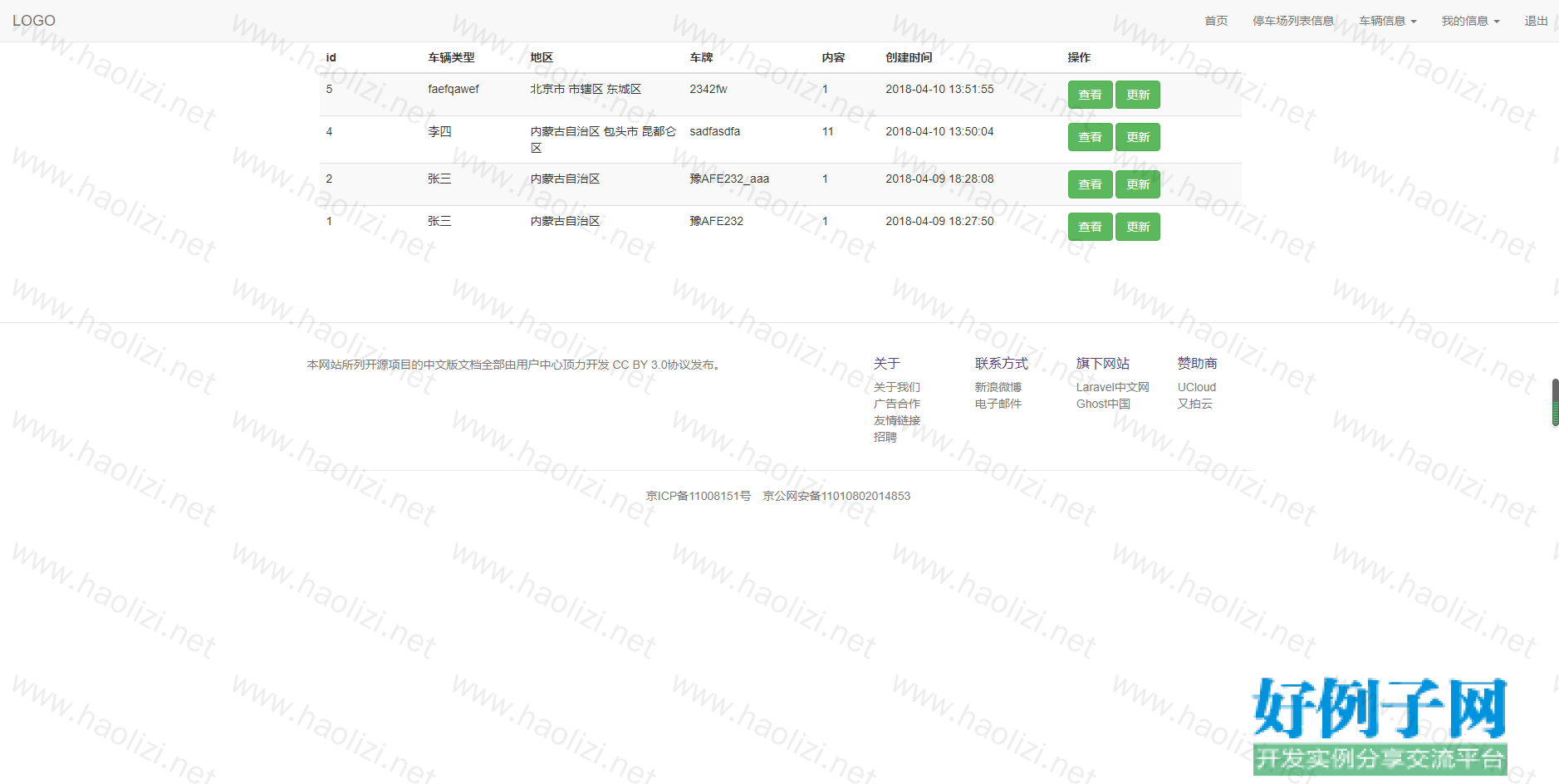Viewport: 1559px width, 784px height.
Task: Go to 首页 in navigation bar
Action: coord(1215,21)
